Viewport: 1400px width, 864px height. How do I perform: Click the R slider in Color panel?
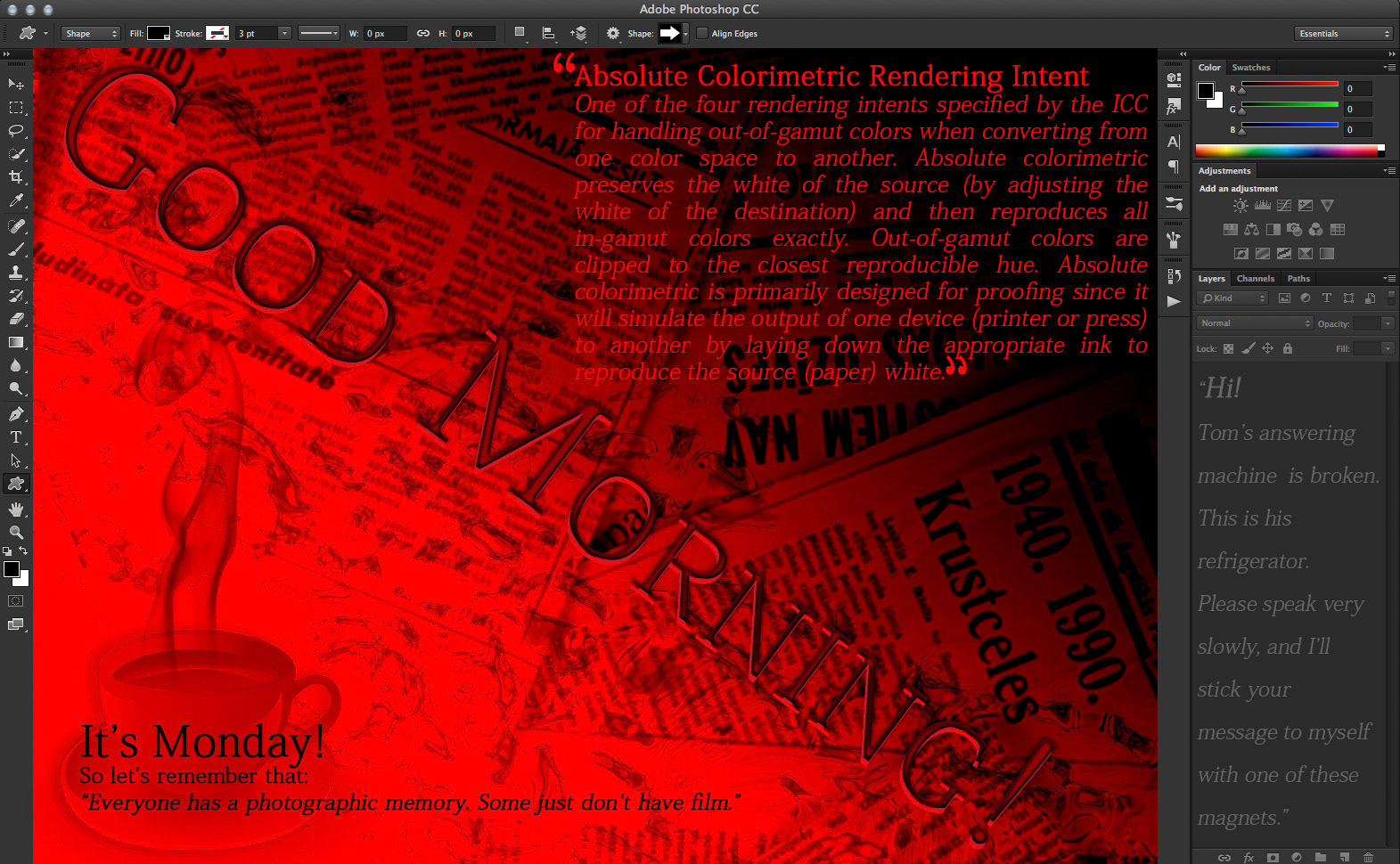[1289, 86]
